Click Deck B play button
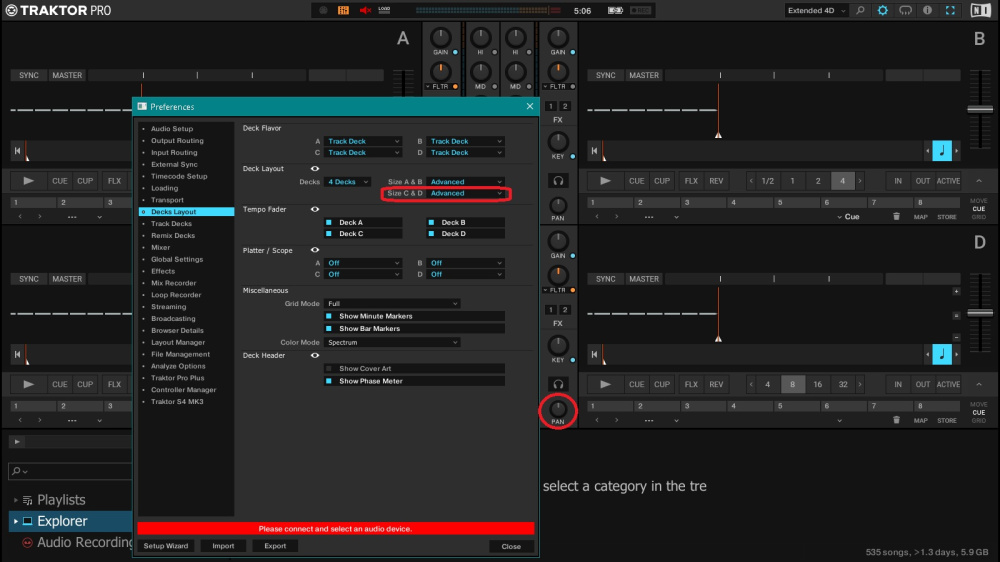 point(605,181)
